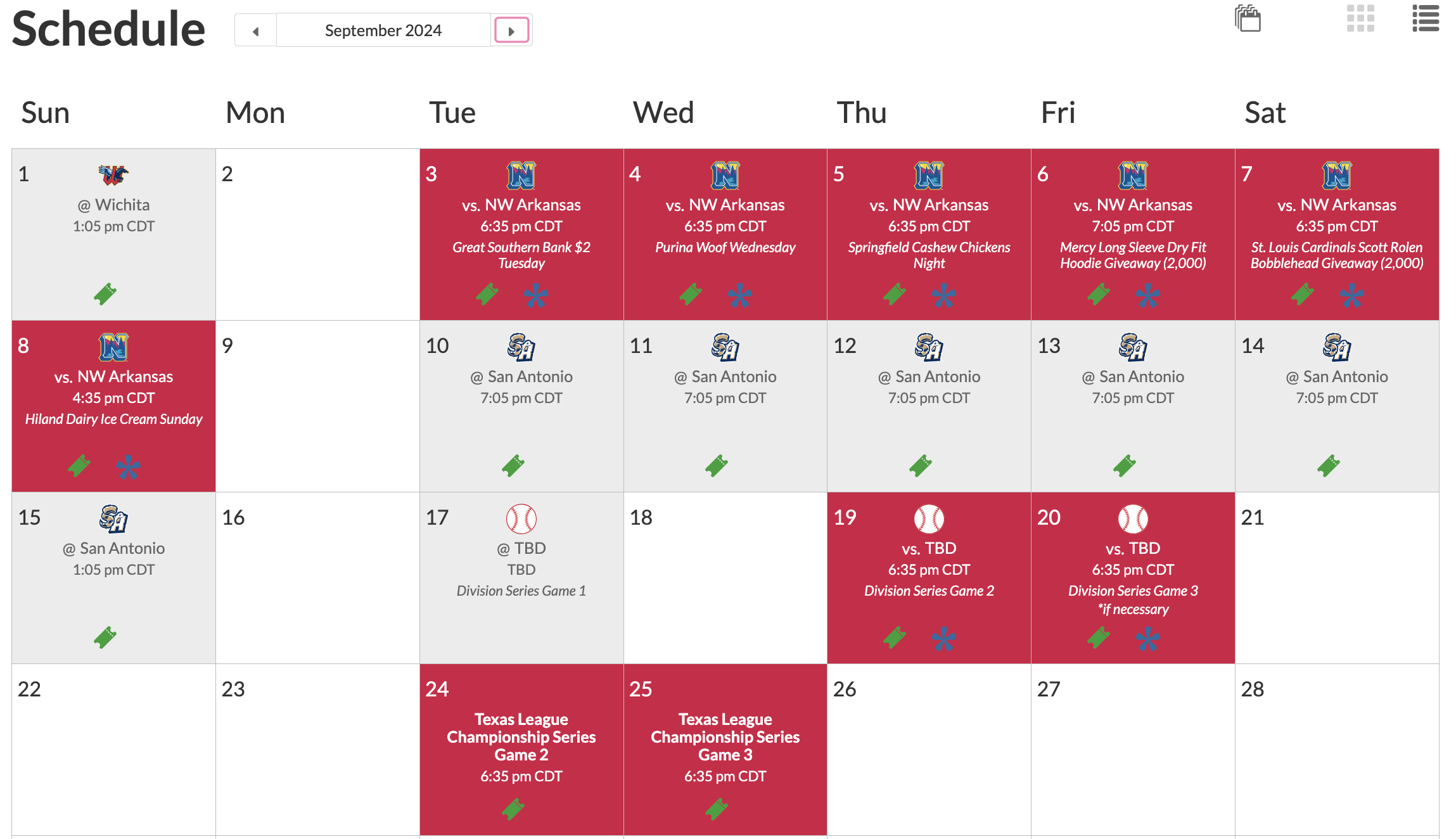Click the ticket icon on September 1
Screen dimensions: 1456x839
pyautogui.click(x=105, y=294)
